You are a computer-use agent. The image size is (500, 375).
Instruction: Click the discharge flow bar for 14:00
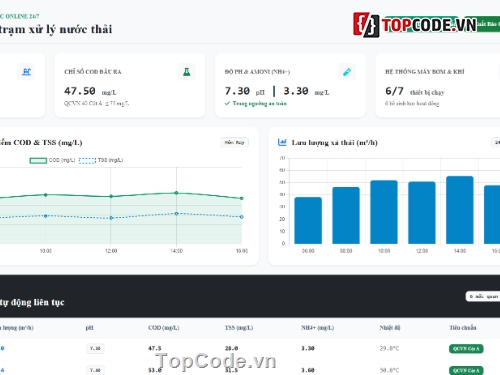tap(460, 210)
